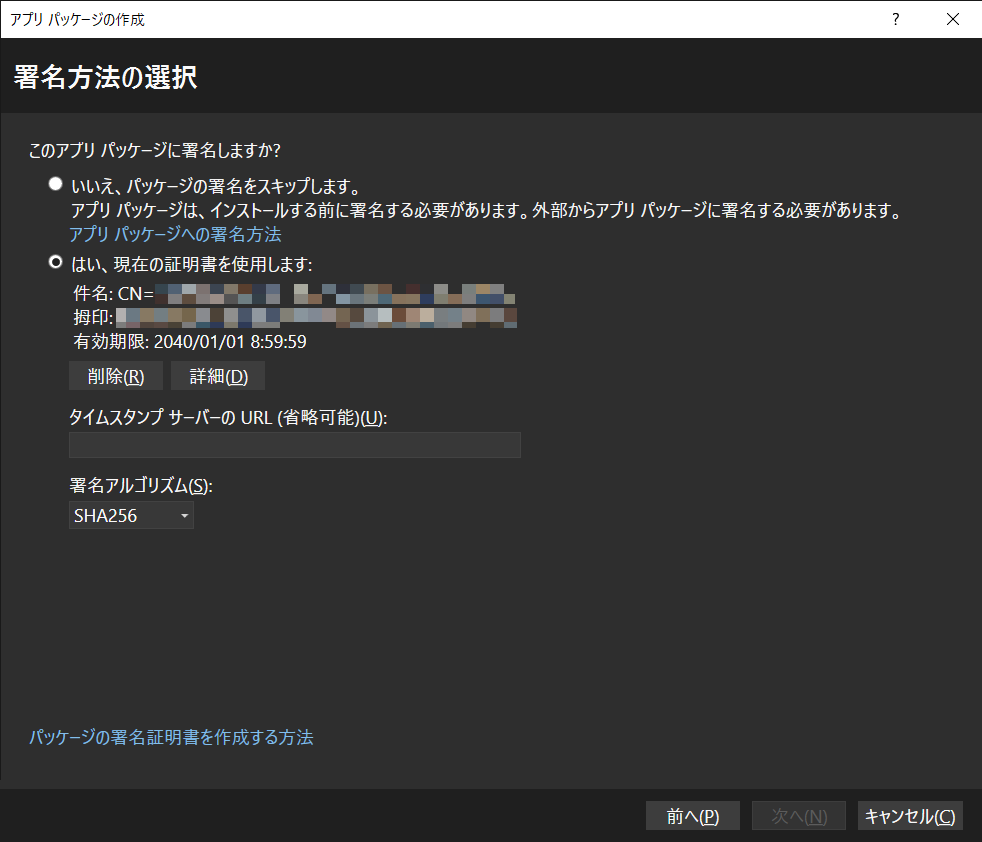
Task: Click the disabled 次へ(N) button
Action: 798,815
